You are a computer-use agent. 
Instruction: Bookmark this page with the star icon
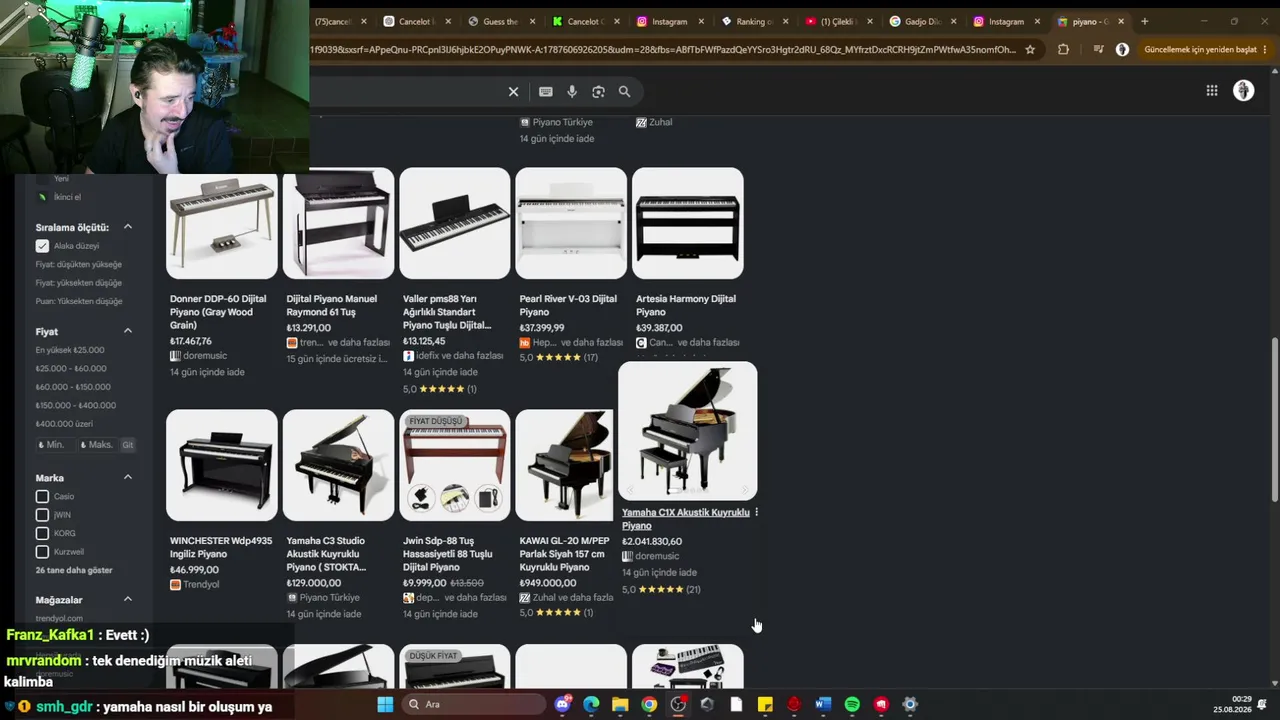tap(1030, 49)
